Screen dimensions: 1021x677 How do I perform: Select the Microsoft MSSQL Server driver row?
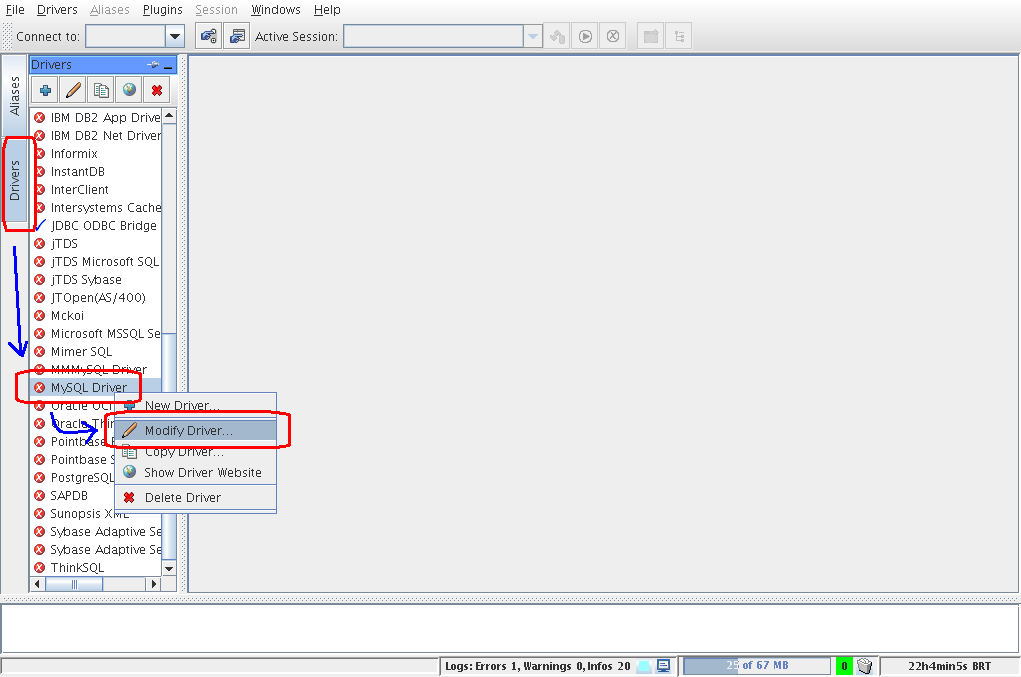tap(96, 333)
